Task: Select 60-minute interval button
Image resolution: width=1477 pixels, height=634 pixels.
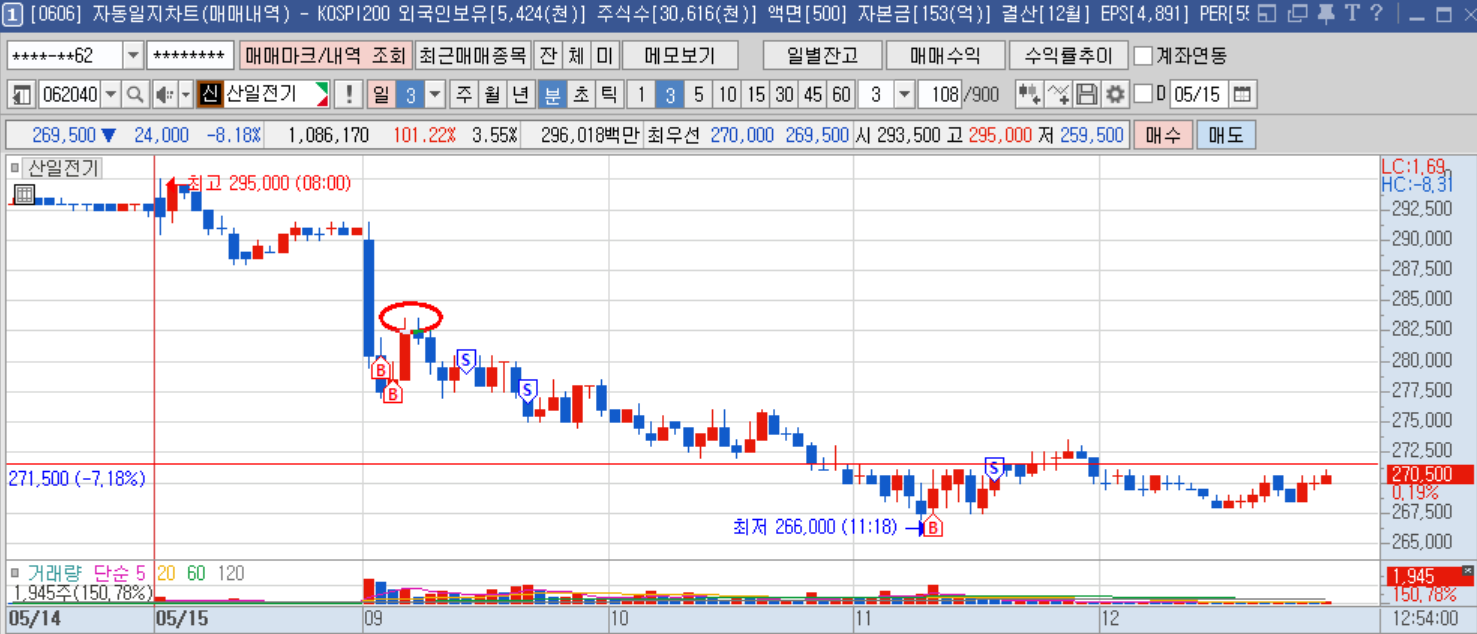Action: click(842, 95)
